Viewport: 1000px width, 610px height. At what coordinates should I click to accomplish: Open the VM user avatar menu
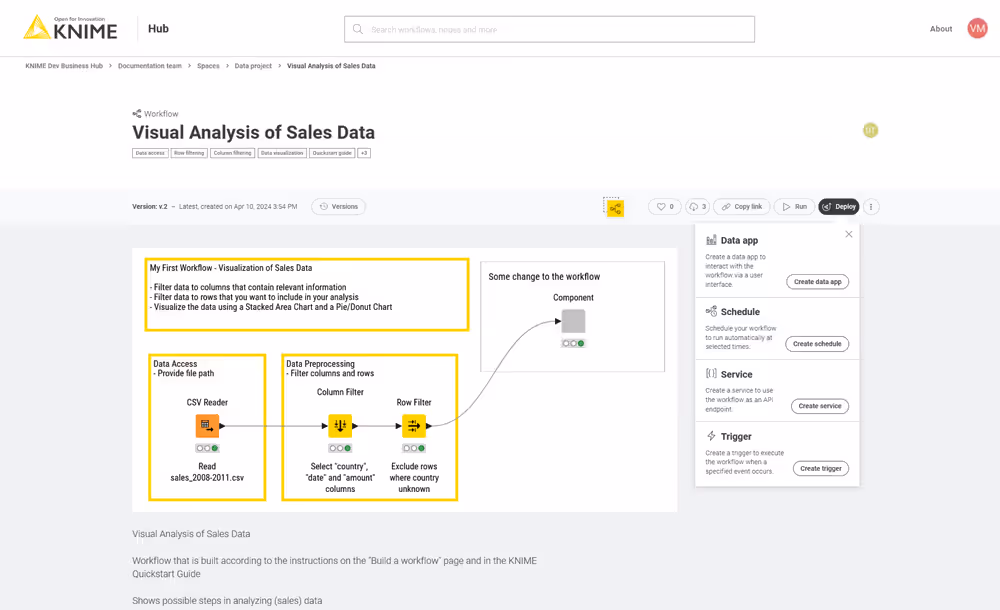coord(976,28)
